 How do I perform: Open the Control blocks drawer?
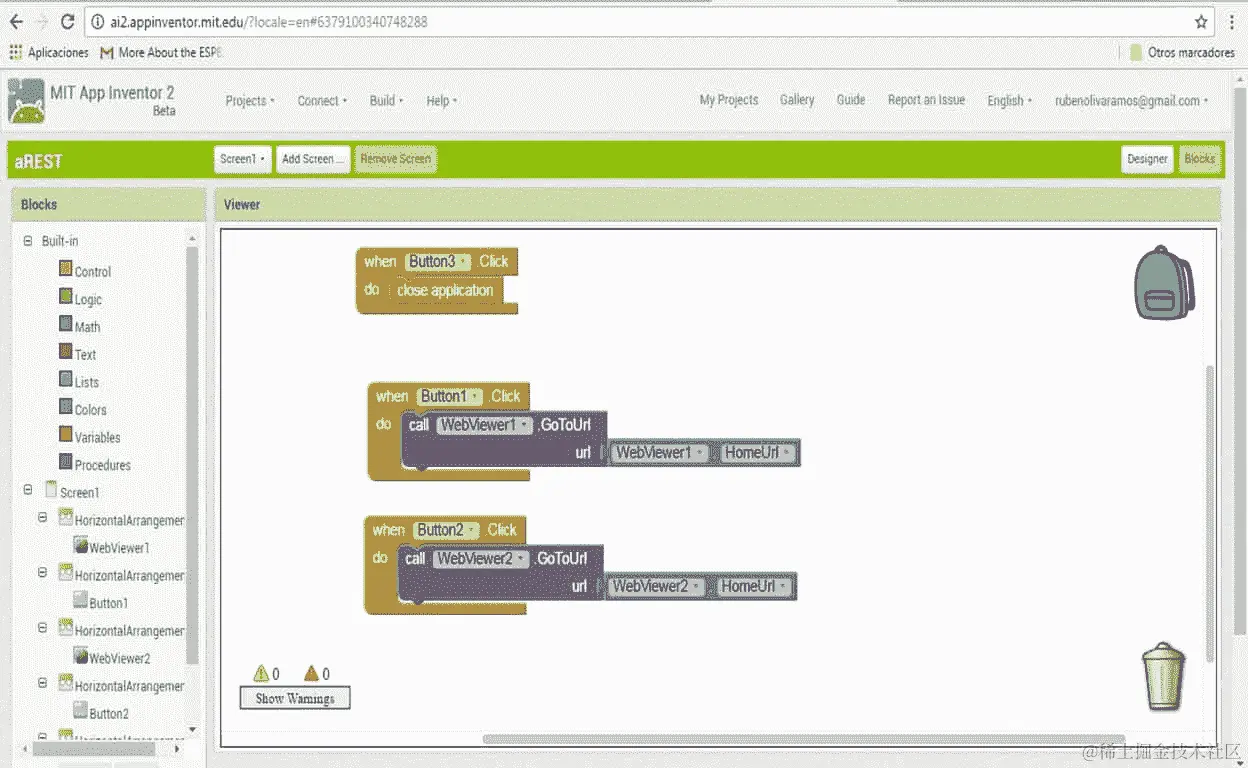(x=91, y=271)
